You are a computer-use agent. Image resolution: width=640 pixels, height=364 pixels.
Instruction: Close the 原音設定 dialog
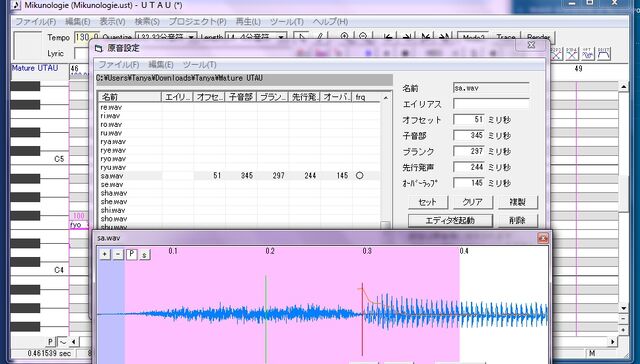tap(531, 45)
